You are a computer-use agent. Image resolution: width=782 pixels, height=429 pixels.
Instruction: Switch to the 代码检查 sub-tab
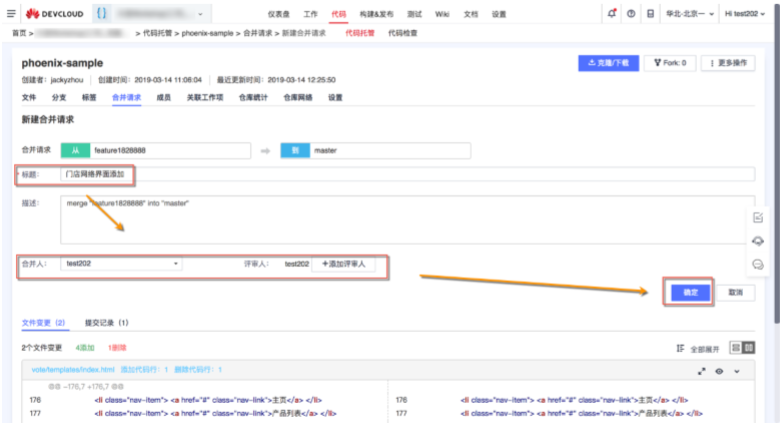pyautogui.click(x=402, y=33)
